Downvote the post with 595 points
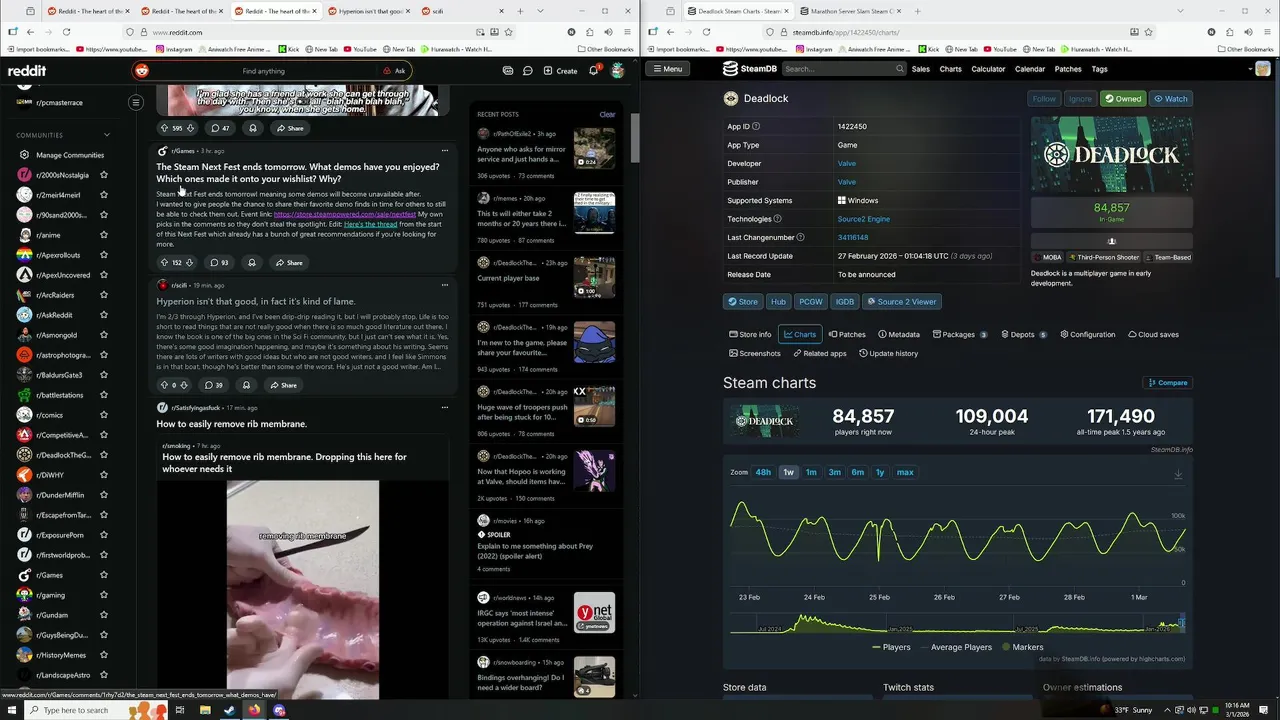Screen dimensions: 1280x720 coord(190,128)
